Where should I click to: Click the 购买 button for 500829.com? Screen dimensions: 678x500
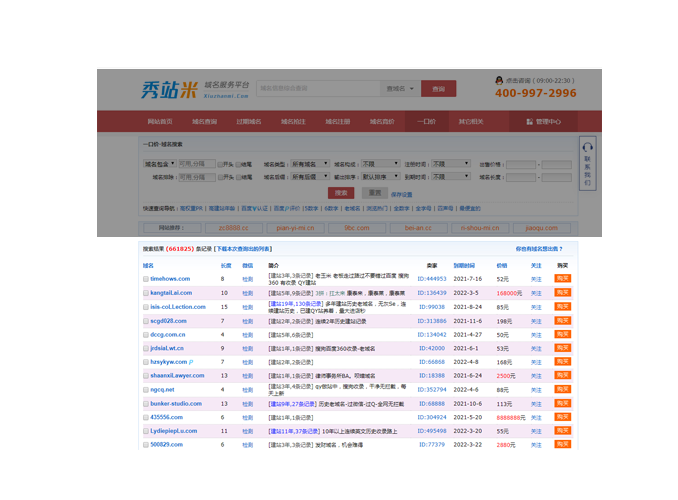click(563, 444)
